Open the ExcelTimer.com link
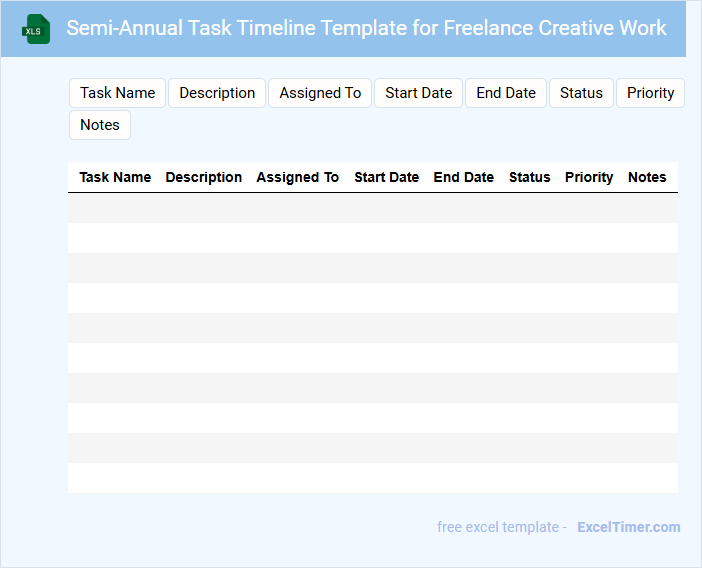 click(x=628, y=527)
